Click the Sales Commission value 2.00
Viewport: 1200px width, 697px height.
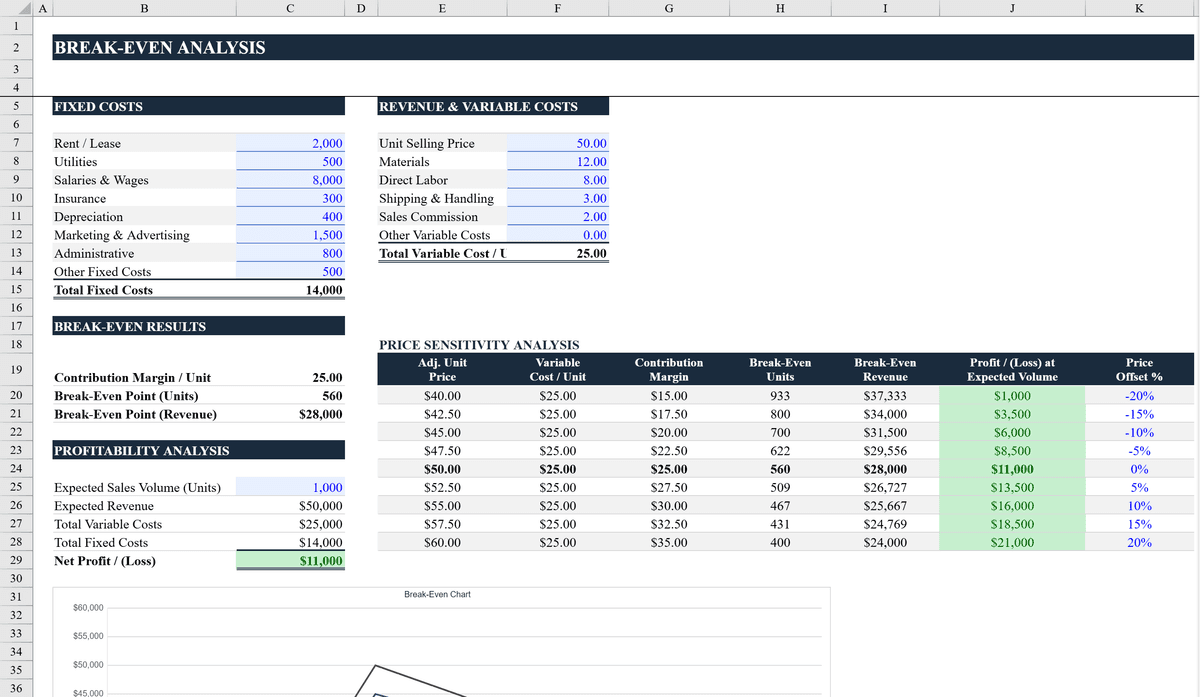(x=557, y=217)
